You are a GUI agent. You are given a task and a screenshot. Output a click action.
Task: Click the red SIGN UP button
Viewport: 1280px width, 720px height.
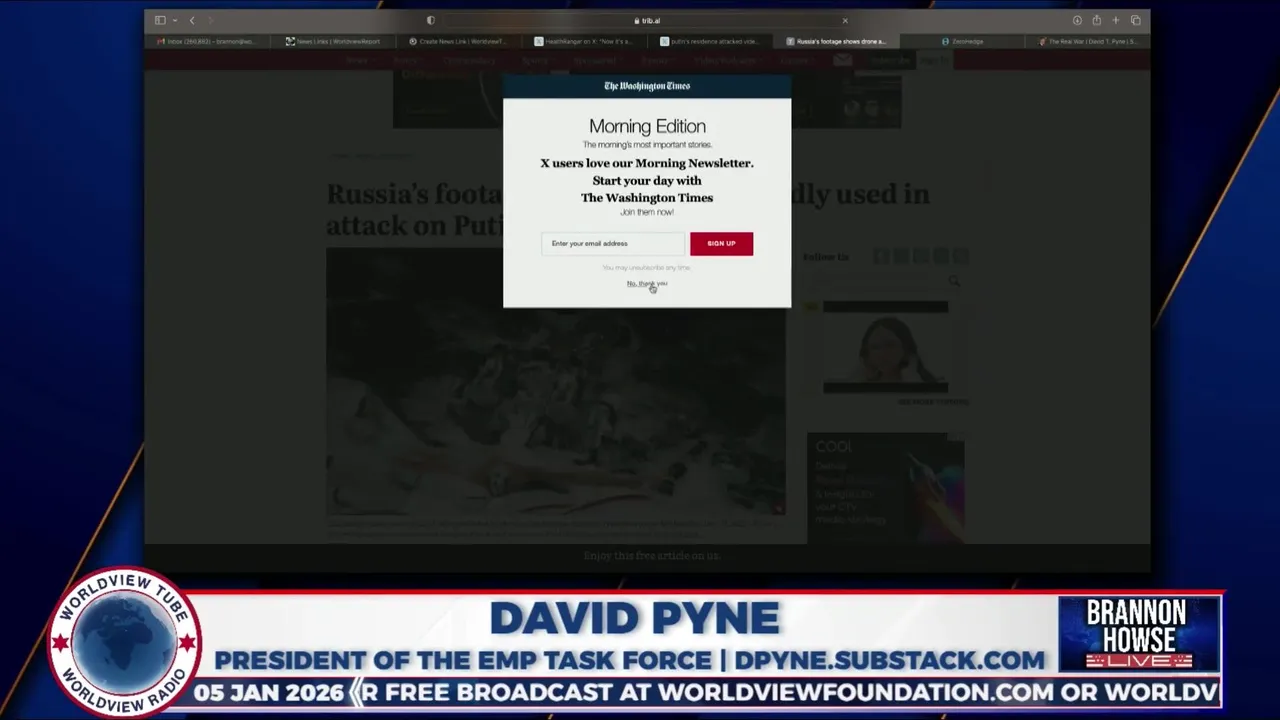pyautogui.click(x=721, y=243)
